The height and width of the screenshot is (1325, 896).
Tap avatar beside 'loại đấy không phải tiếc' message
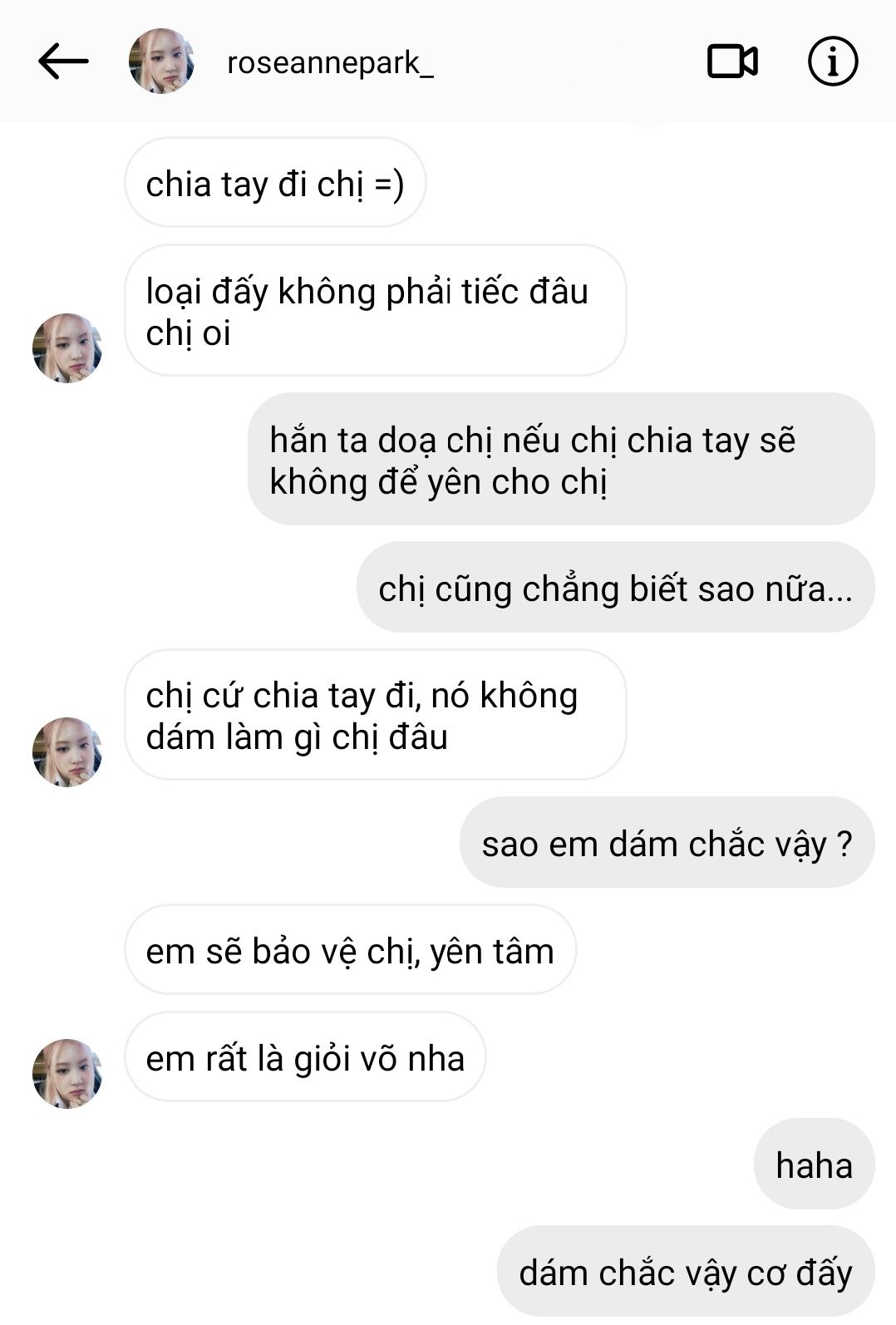[x=67, y=347]
